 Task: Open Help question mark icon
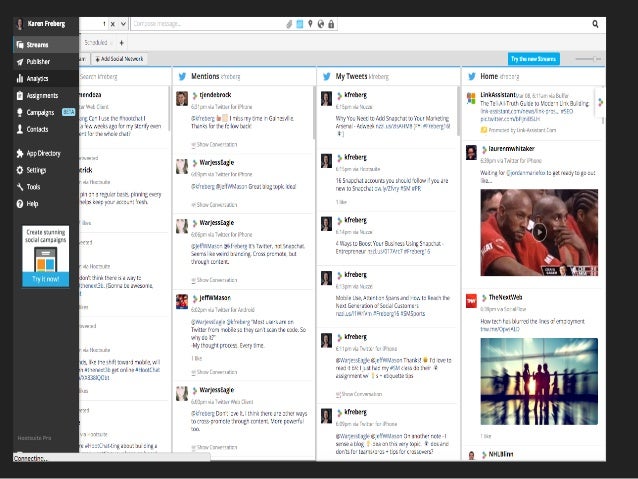point(20,204)
